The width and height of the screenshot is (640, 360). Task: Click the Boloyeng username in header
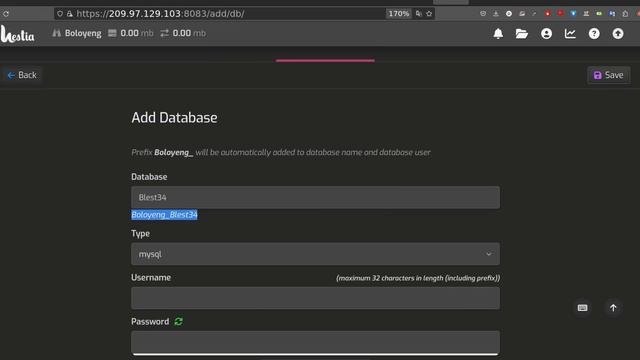point(83,33)
